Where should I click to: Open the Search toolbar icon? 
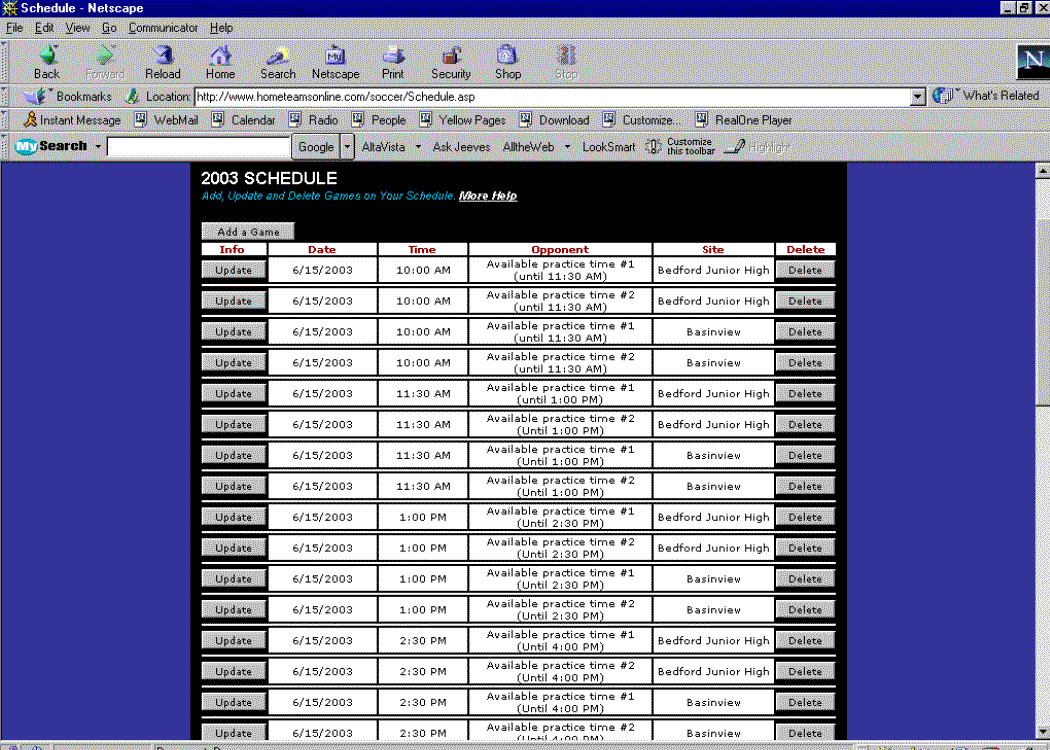pos(277,62)
